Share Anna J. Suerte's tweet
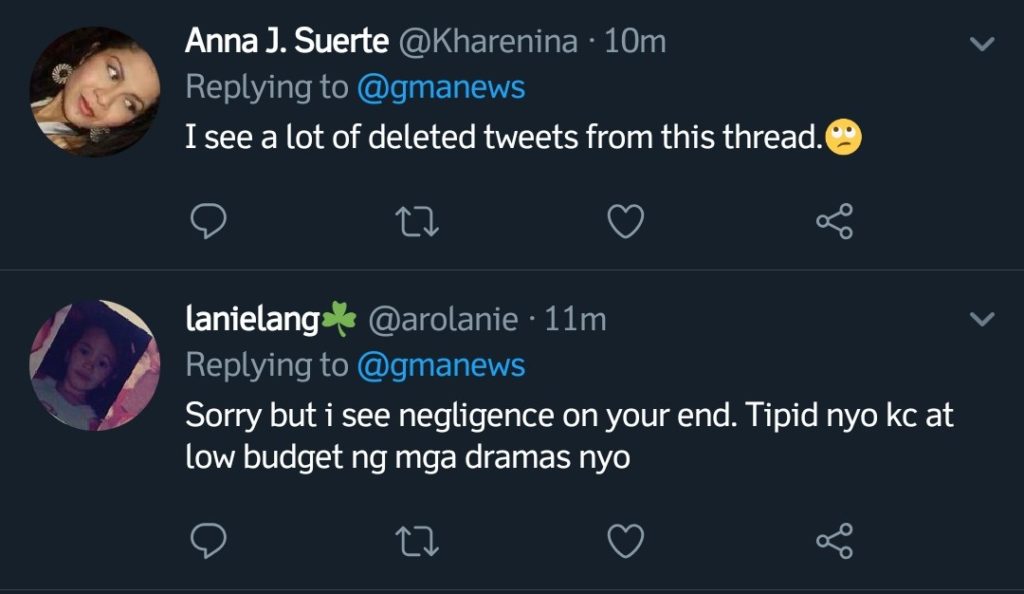The image size is (1024, 594). coord(834,221)
